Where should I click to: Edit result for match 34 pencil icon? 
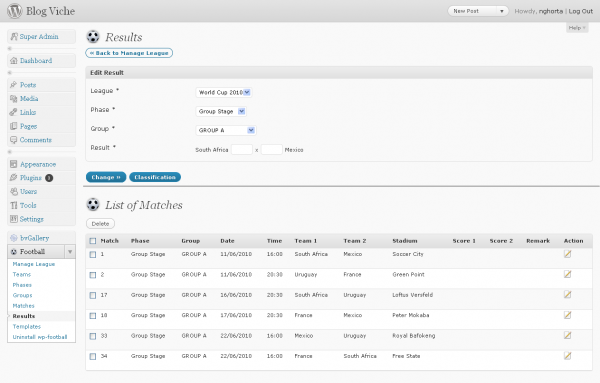567,355
